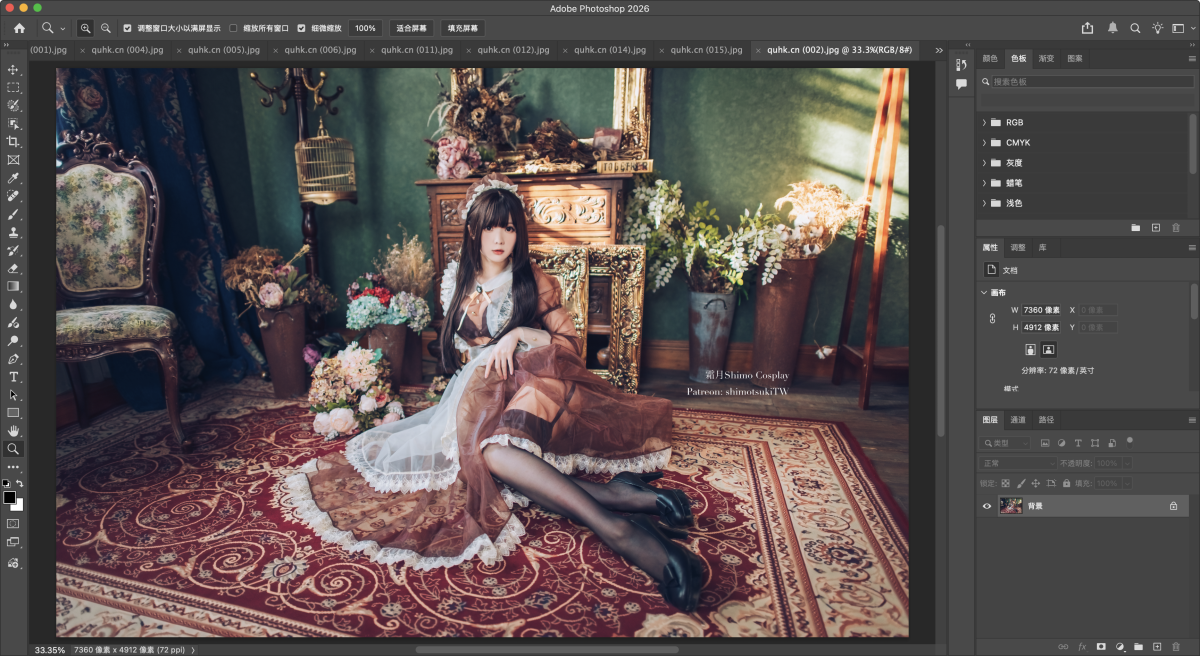Enable 缩放所有窗口 checkbox
1200x656 pixels.
coord(234,28)
